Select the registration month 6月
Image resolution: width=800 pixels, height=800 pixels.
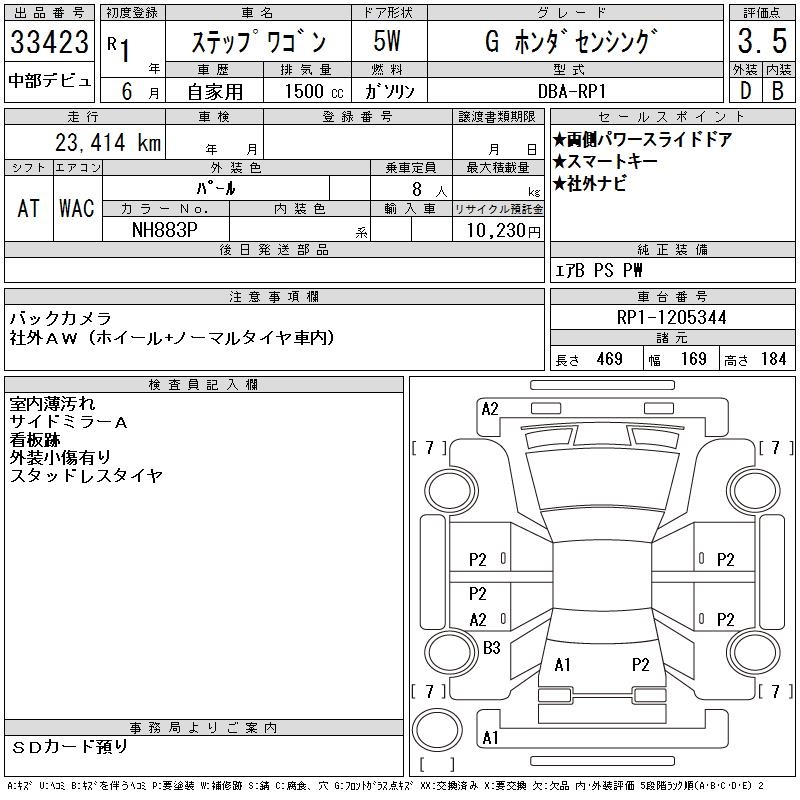pyautogui.click(x=140, y=91)
